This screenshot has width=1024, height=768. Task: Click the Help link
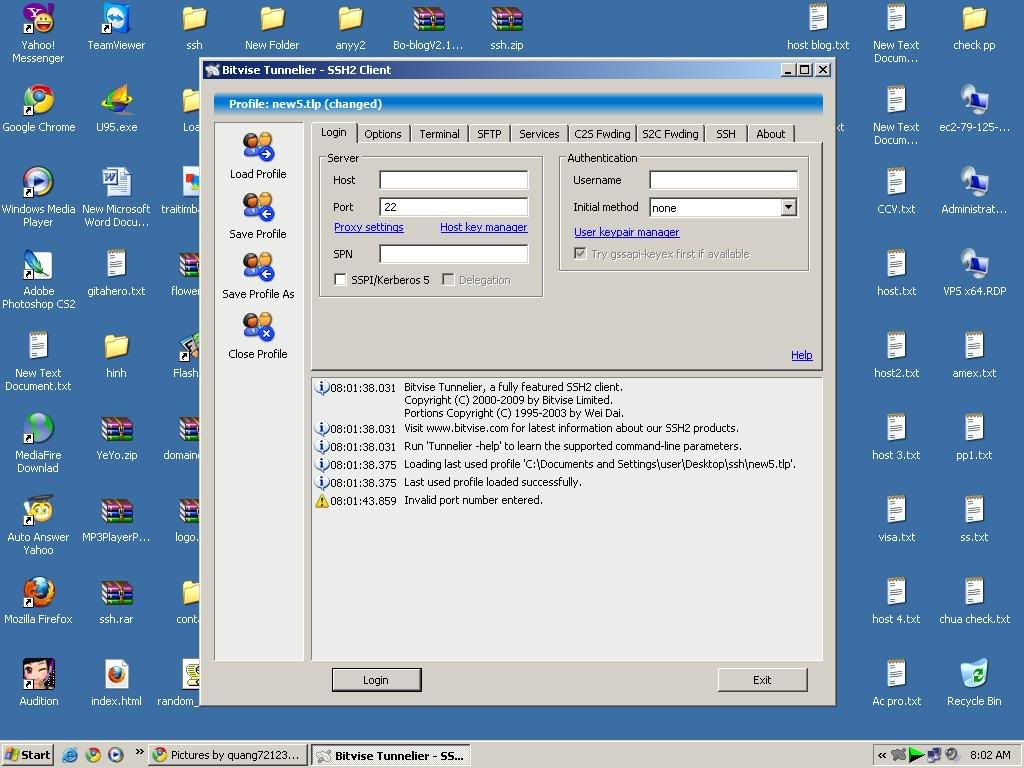(801, 355)
